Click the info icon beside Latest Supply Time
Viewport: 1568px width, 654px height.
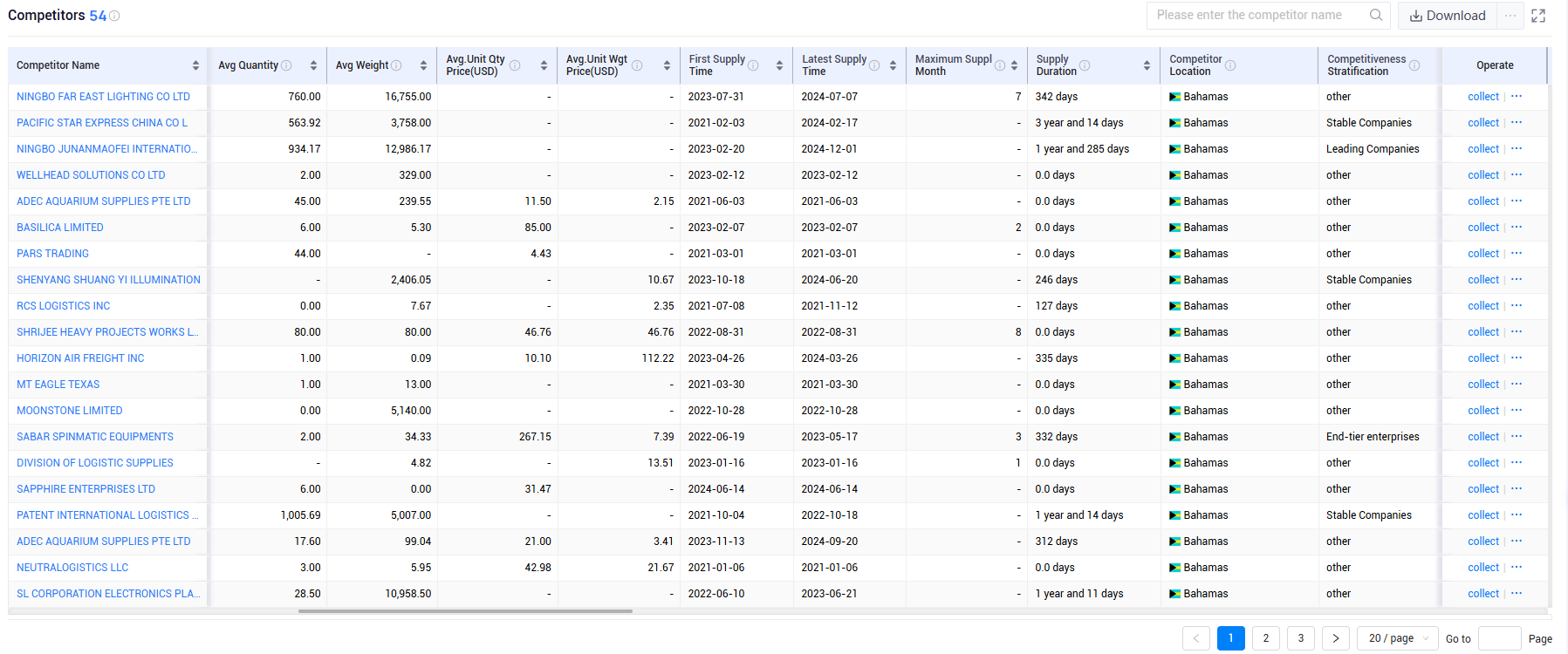click(x=874, y=65)
